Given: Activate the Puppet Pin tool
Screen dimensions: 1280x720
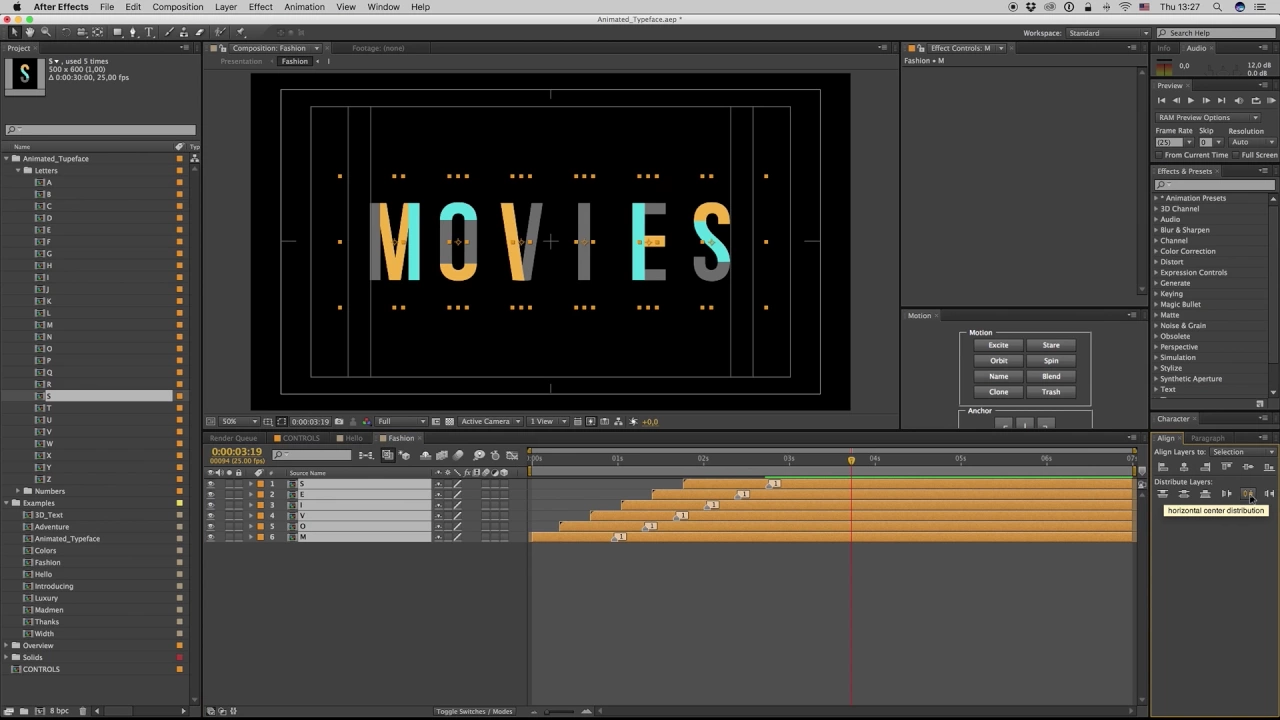Looking at the screenshot, I should [x=240, y=32].
